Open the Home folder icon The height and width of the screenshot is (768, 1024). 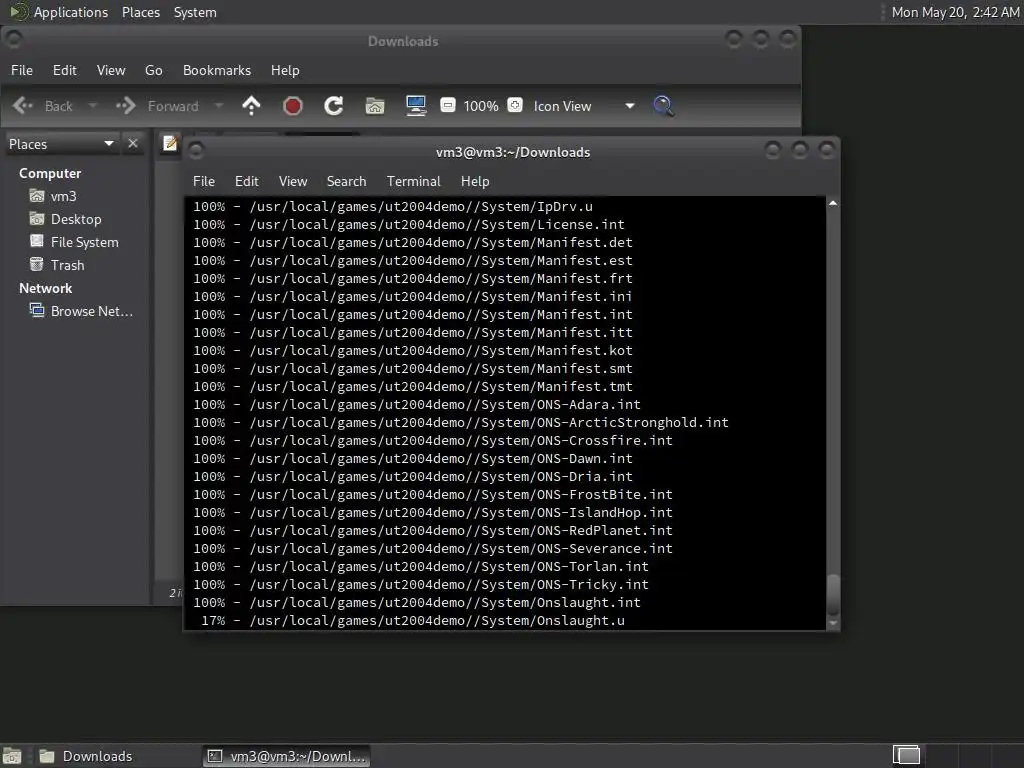point(375,106)
